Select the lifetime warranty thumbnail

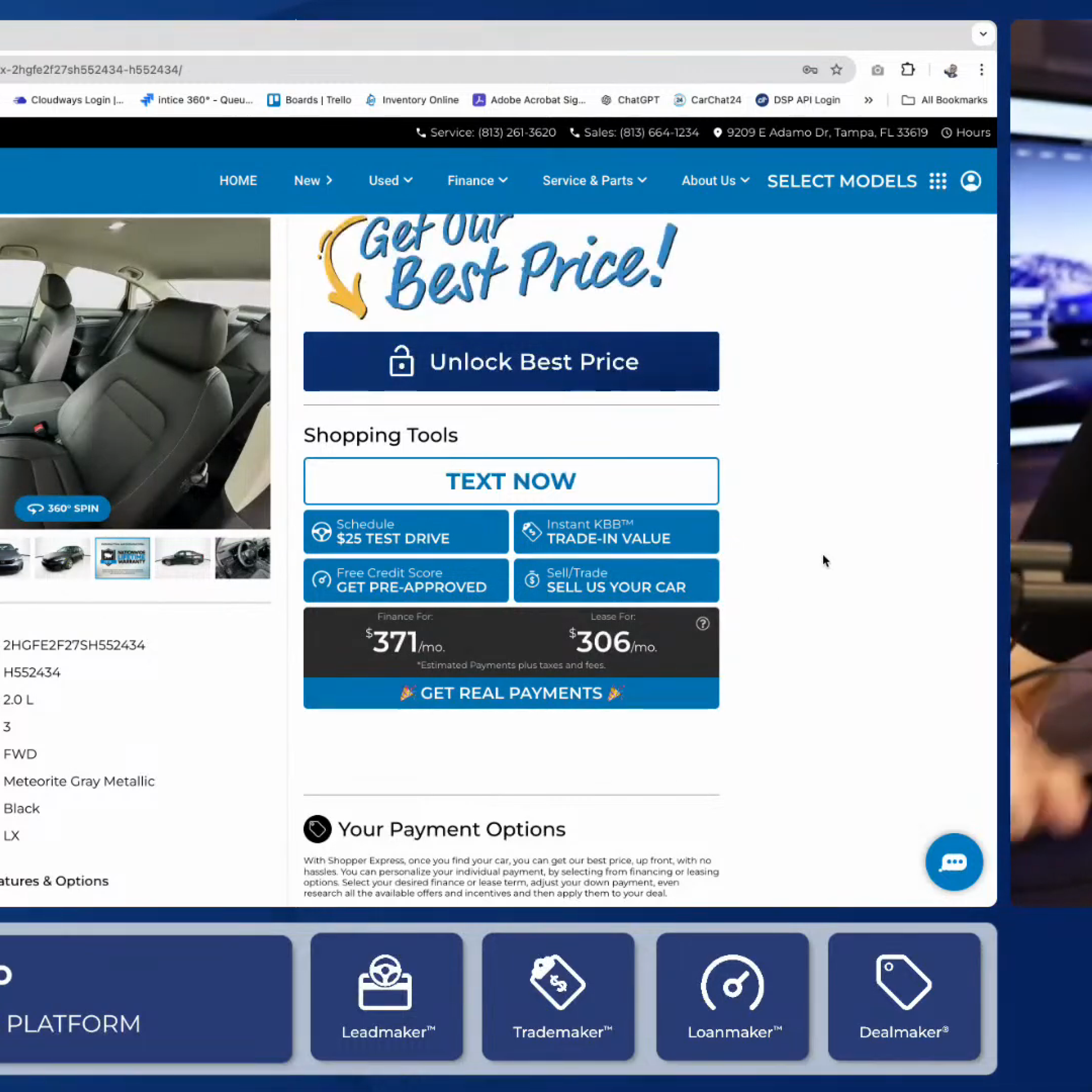pyautogui.click(x=123, y=558)
